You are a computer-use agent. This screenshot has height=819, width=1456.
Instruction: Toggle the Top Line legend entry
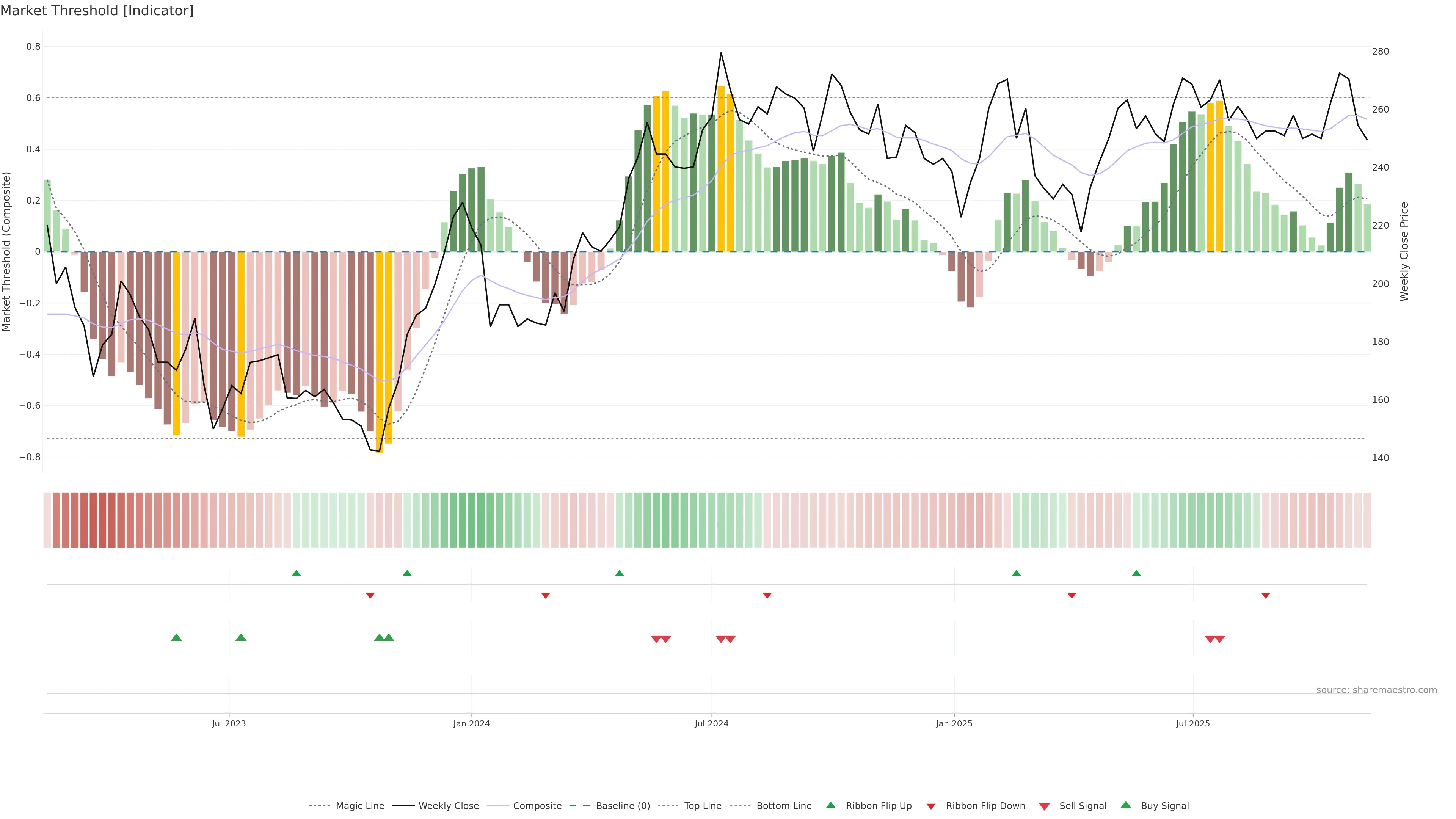[x=703, y=806]
